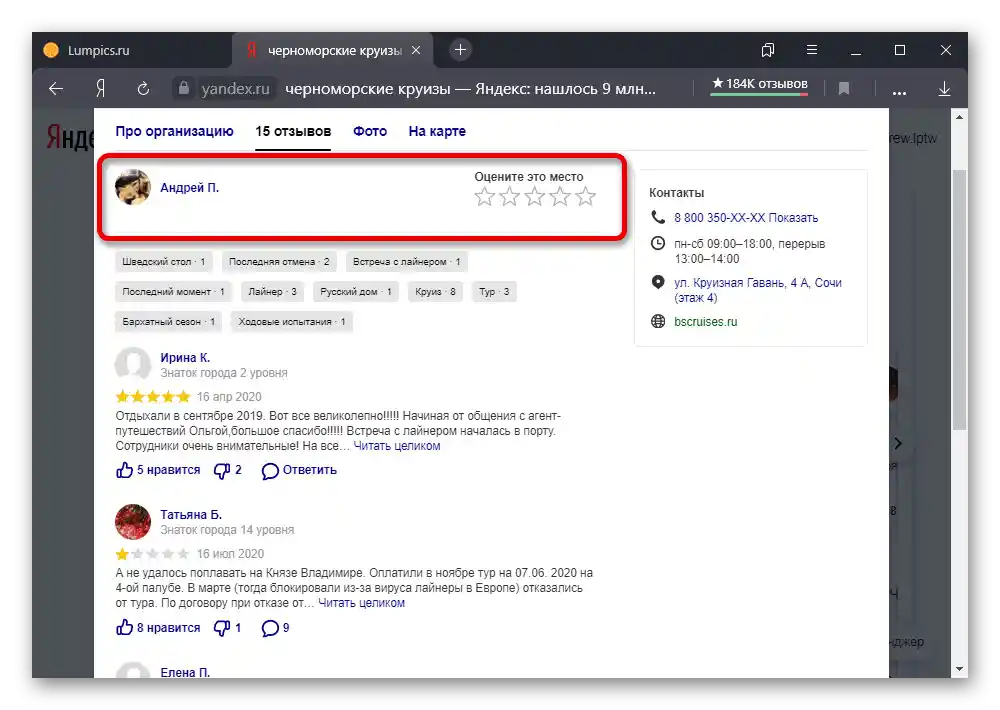Open Ирина К. reviewer profile

click(185, 358)
